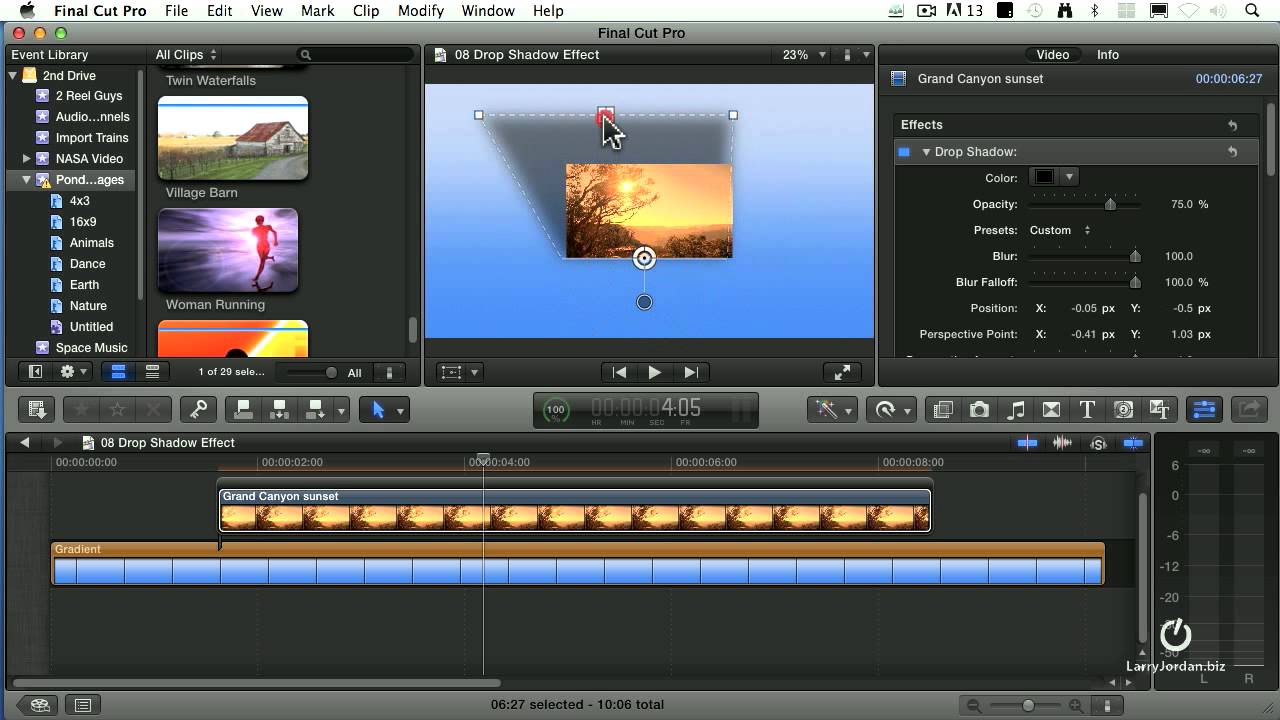Viewport: 1280px width, 720px height.
Task: Open the Mark menu
Action: [x=318, y=11]
